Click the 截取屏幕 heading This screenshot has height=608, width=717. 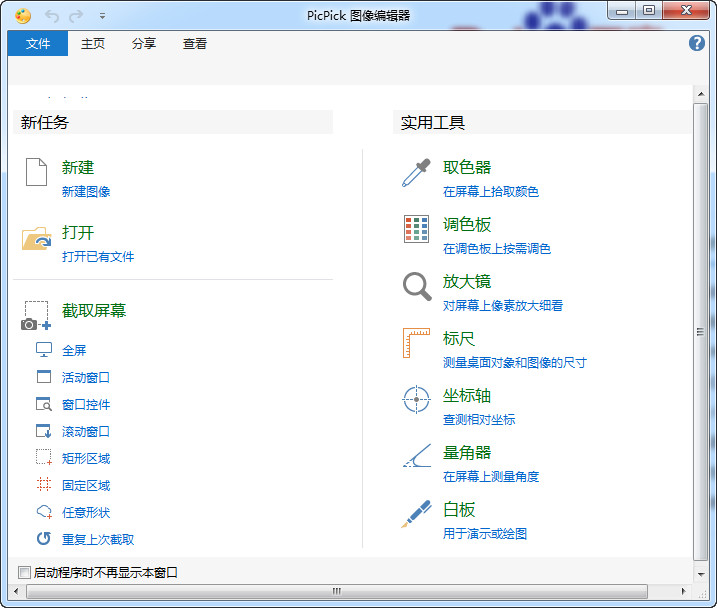click(x=94, y=310)
